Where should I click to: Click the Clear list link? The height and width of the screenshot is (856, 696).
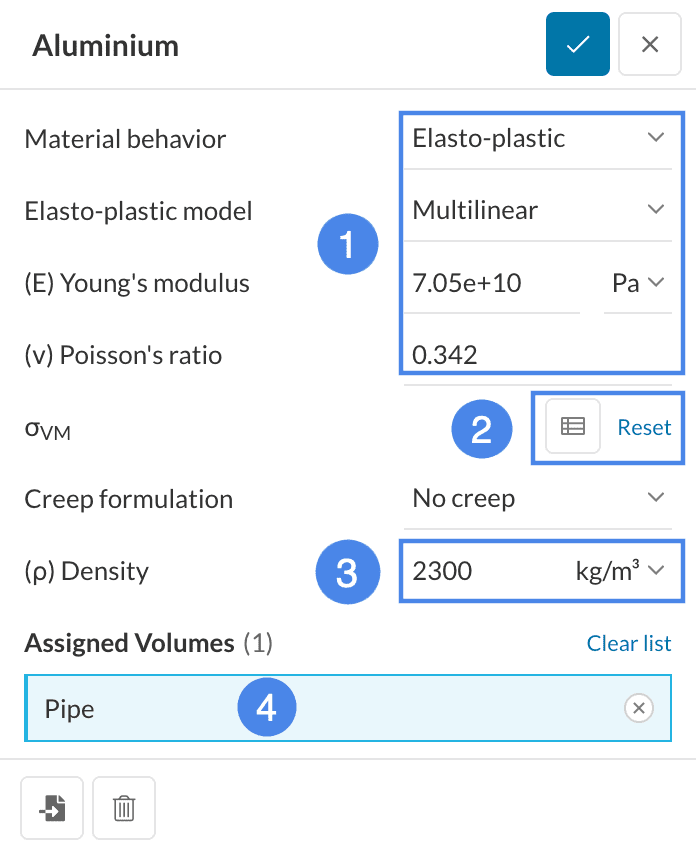tap(629, 643)
